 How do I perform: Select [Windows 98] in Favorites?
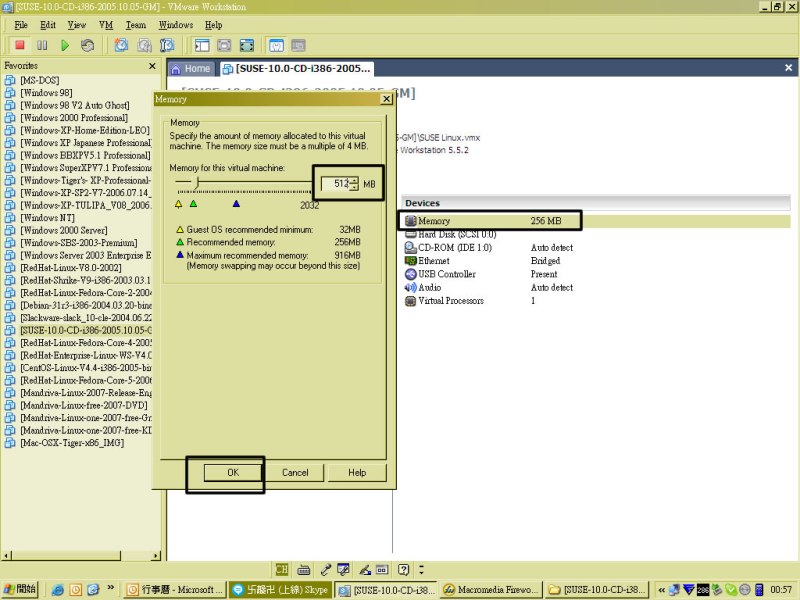click(46, 93)
